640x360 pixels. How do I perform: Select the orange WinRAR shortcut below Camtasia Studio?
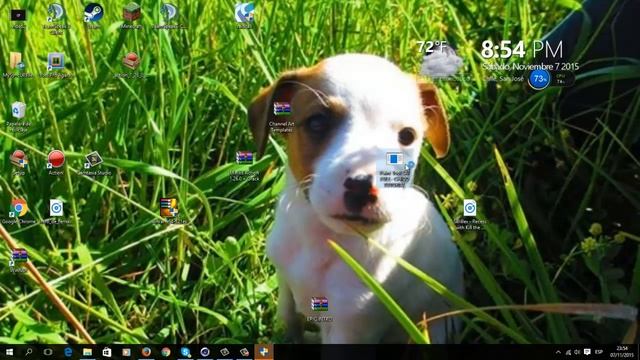[169, 211]
